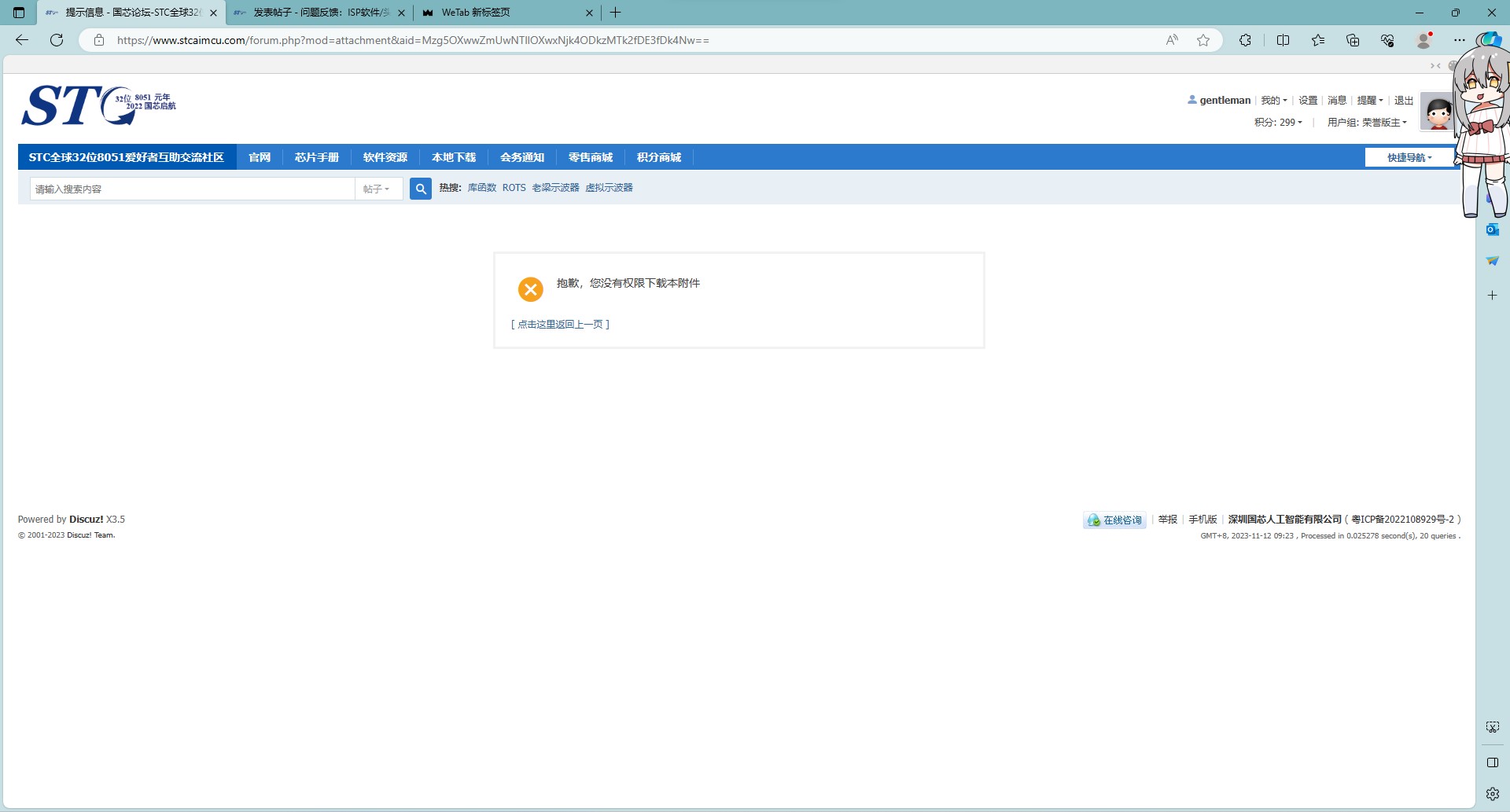Open the 快捷导航 dropdown
Image resolution: width=1510 pixels, height=812 pixels.
[x=1409, y=157]
